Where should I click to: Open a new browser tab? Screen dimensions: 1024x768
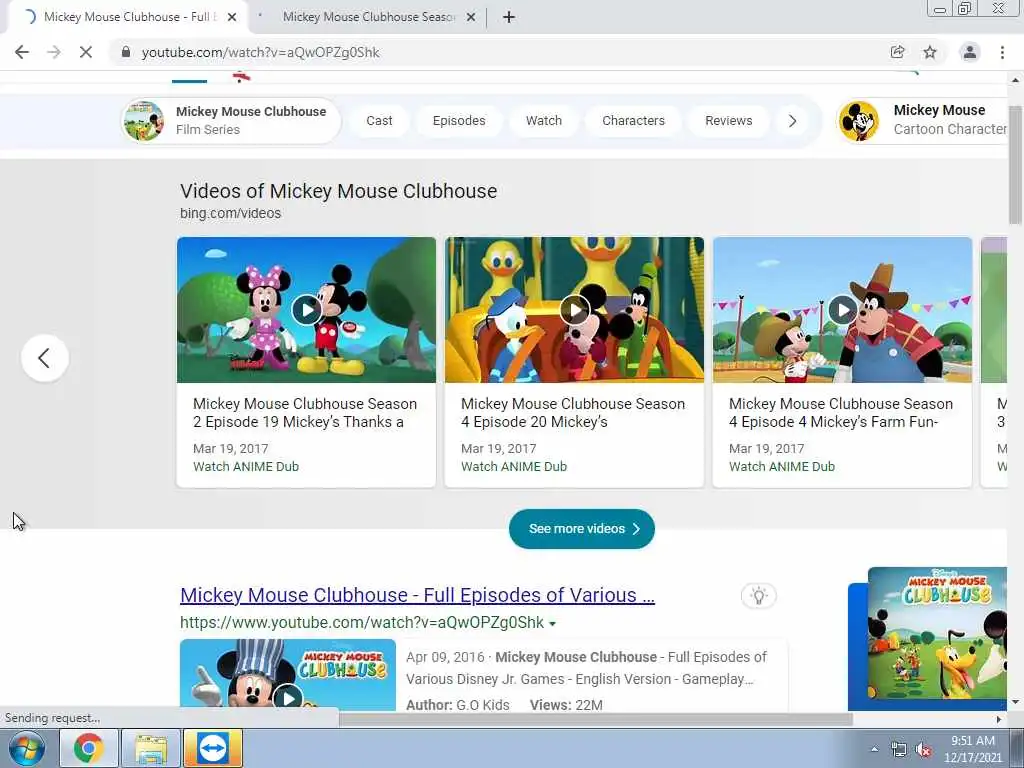coord(509,17)
